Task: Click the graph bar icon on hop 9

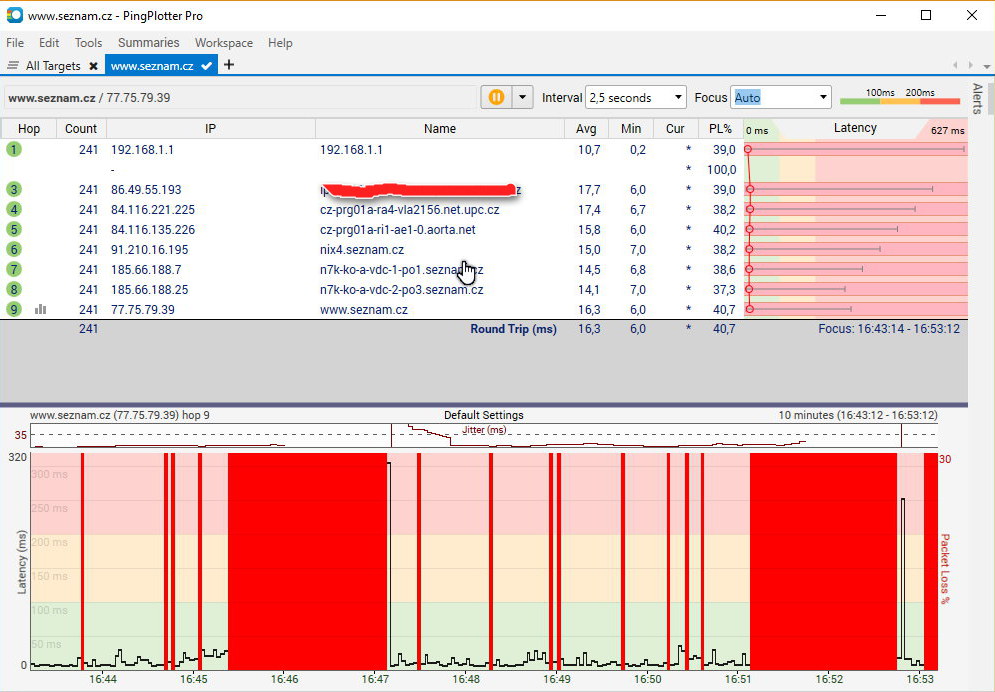Action: click(x=41, y=309)
